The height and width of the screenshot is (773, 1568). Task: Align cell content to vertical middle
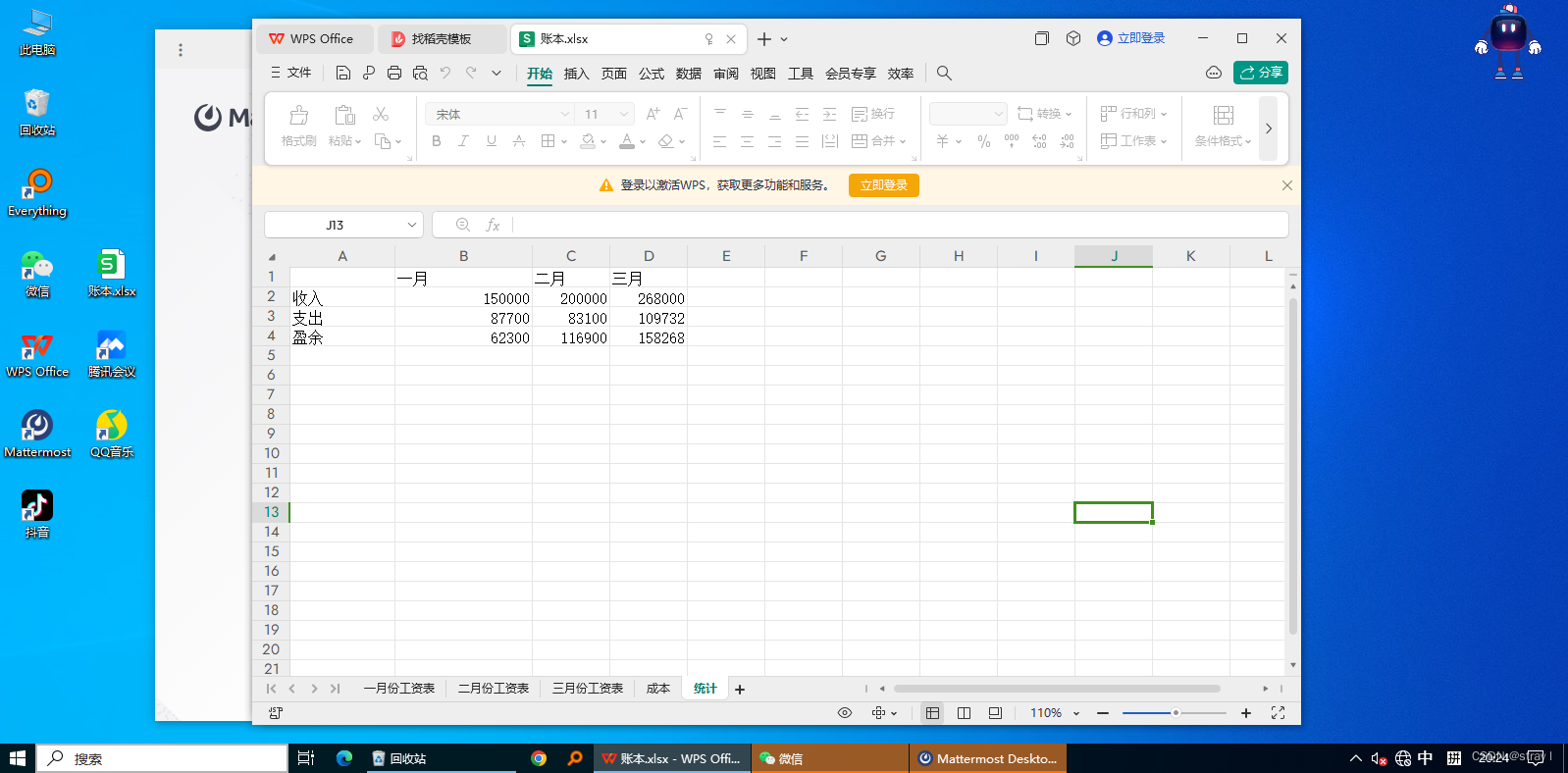point(748,114)
